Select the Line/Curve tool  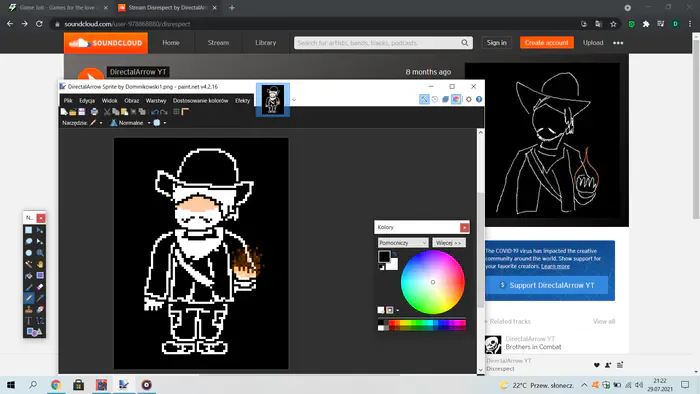pos(40,321)
